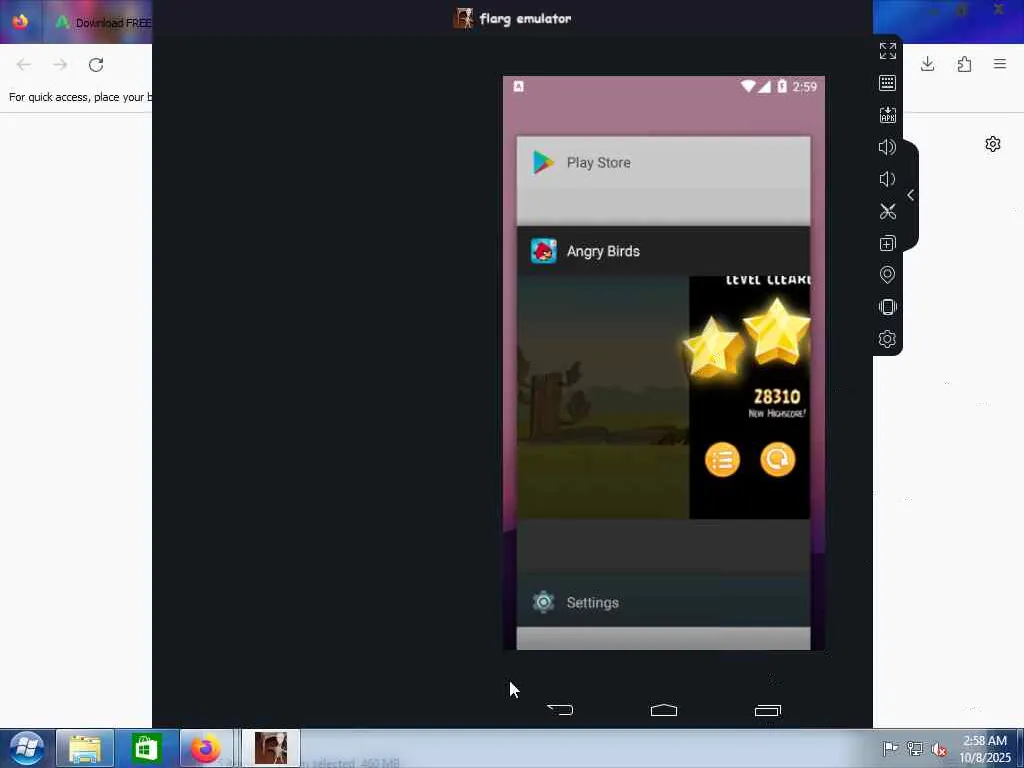The width and height of the screenshot is (1024, 768).
Task: Select the Angry Birds card title
Action: [x=603, y=251]
